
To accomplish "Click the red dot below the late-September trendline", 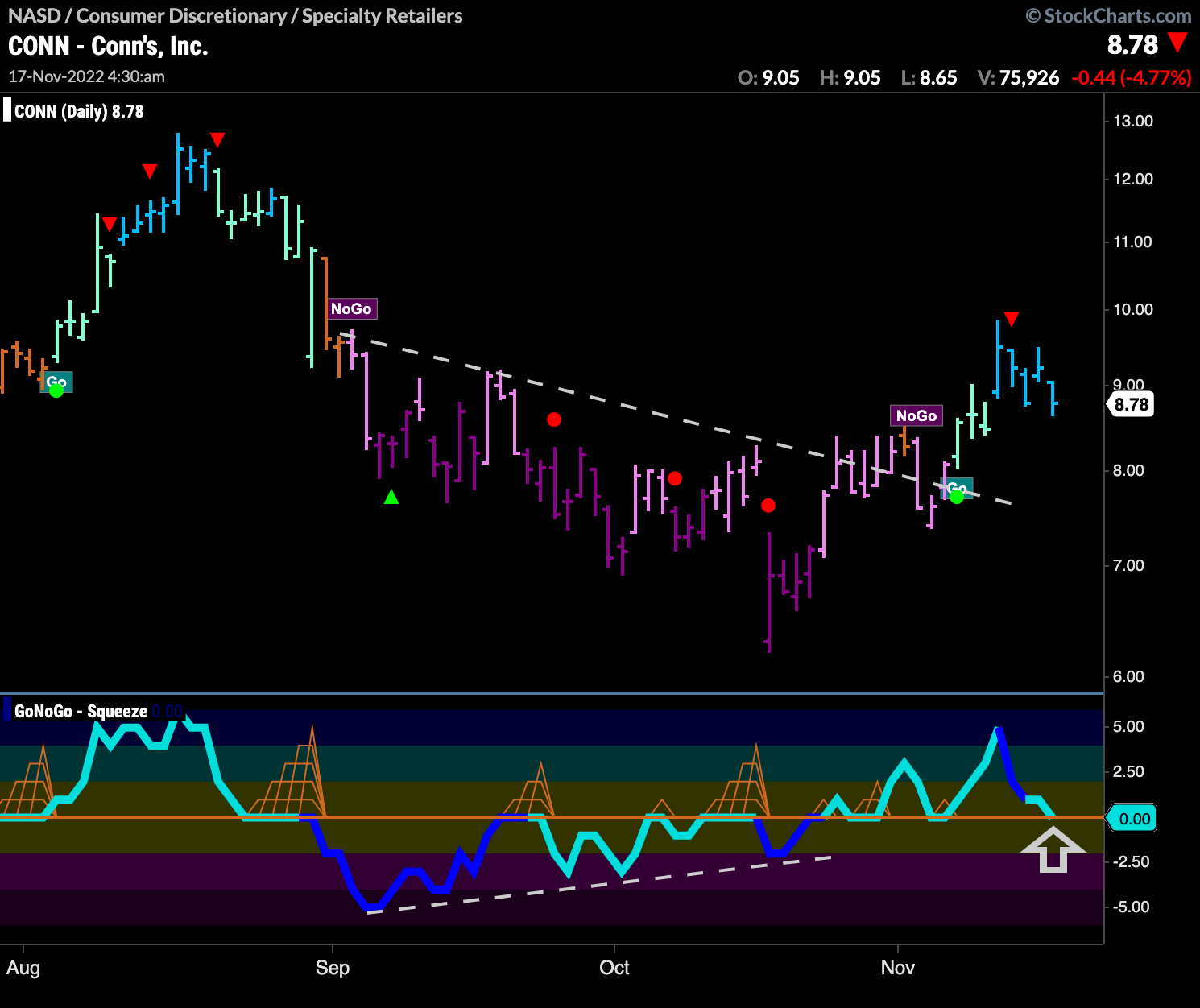I will (x=554, y=419).
